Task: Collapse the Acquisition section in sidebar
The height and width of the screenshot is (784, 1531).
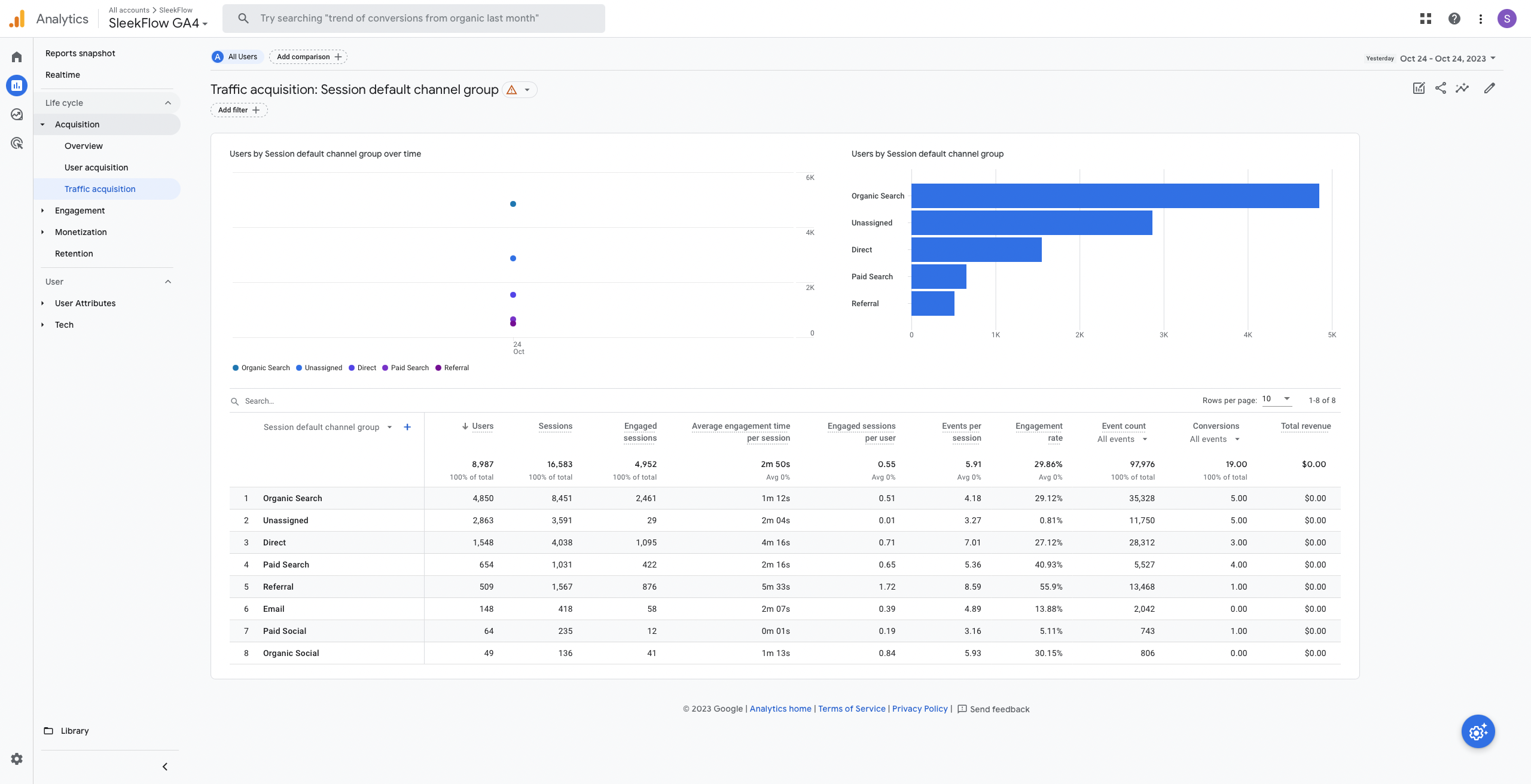Action: click(x=42, y=124)
